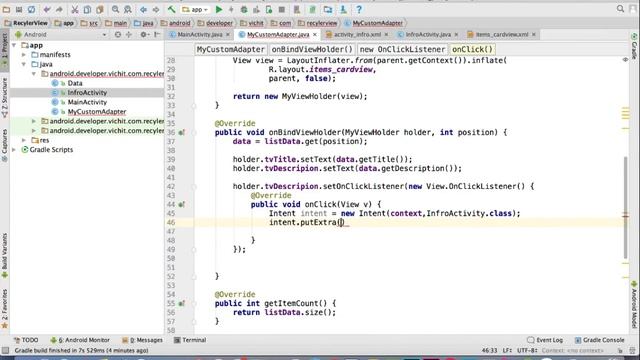Click the Copy toolbar icon
Viewport: 640px width, 360px height.
(87, 9)
